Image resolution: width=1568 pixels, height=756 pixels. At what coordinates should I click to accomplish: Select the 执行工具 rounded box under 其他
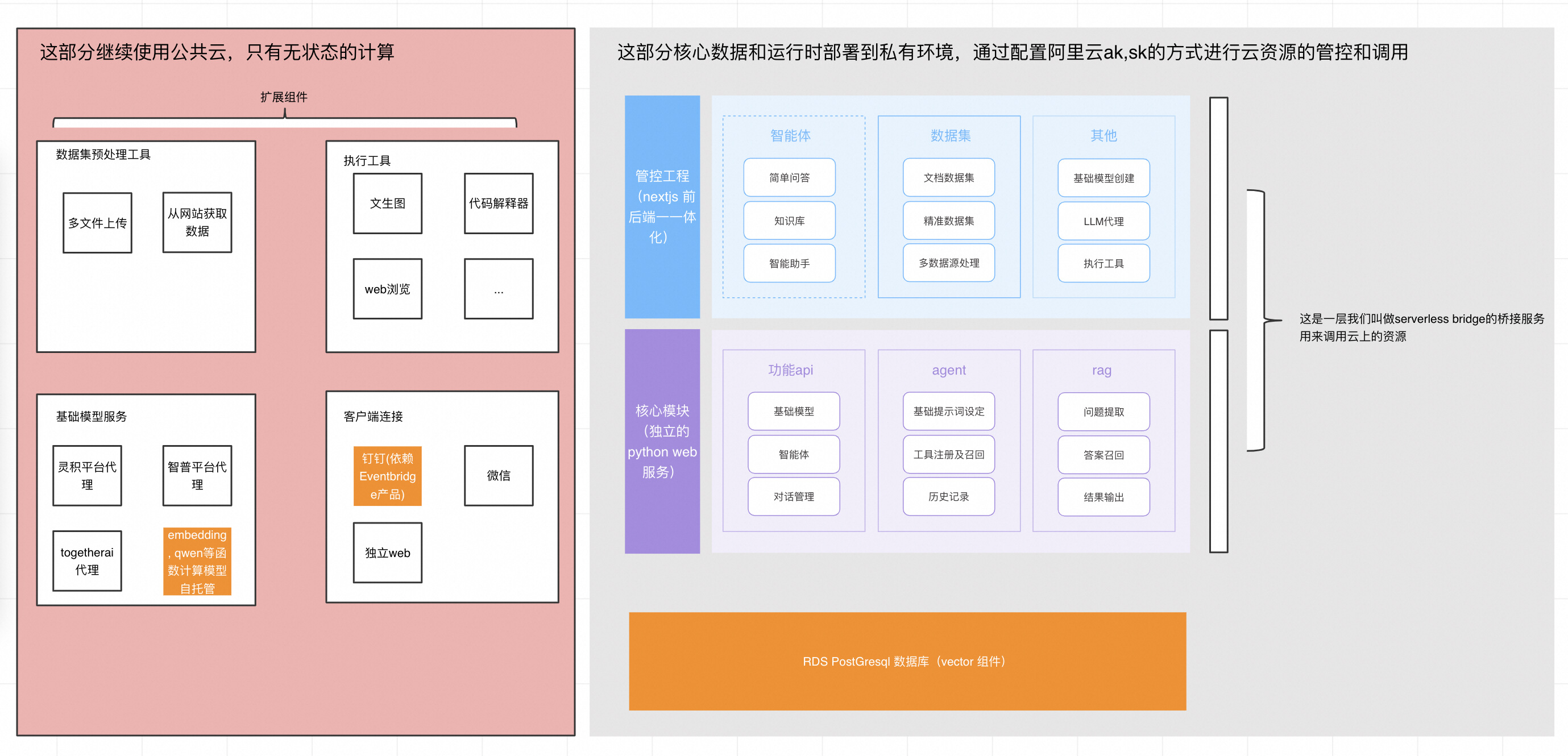coord(1104,263)
